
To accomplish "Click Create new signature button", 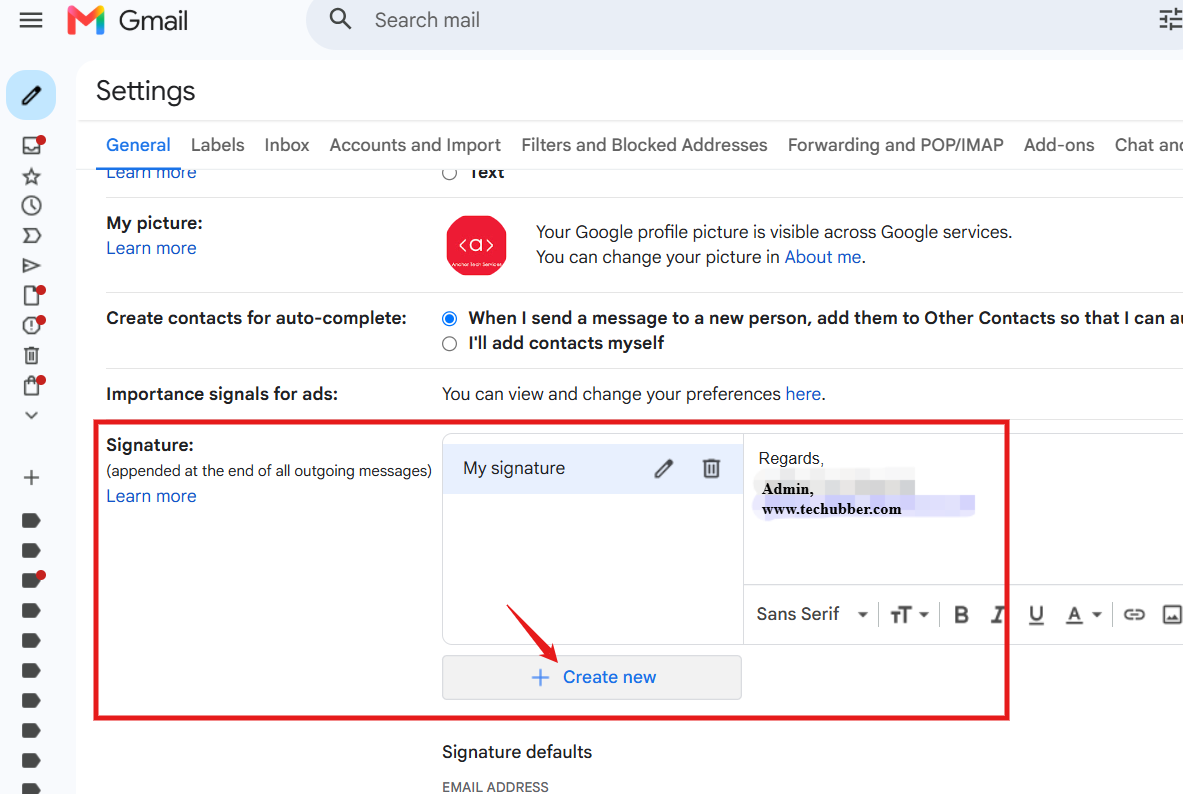I will (x=592, y=677).
